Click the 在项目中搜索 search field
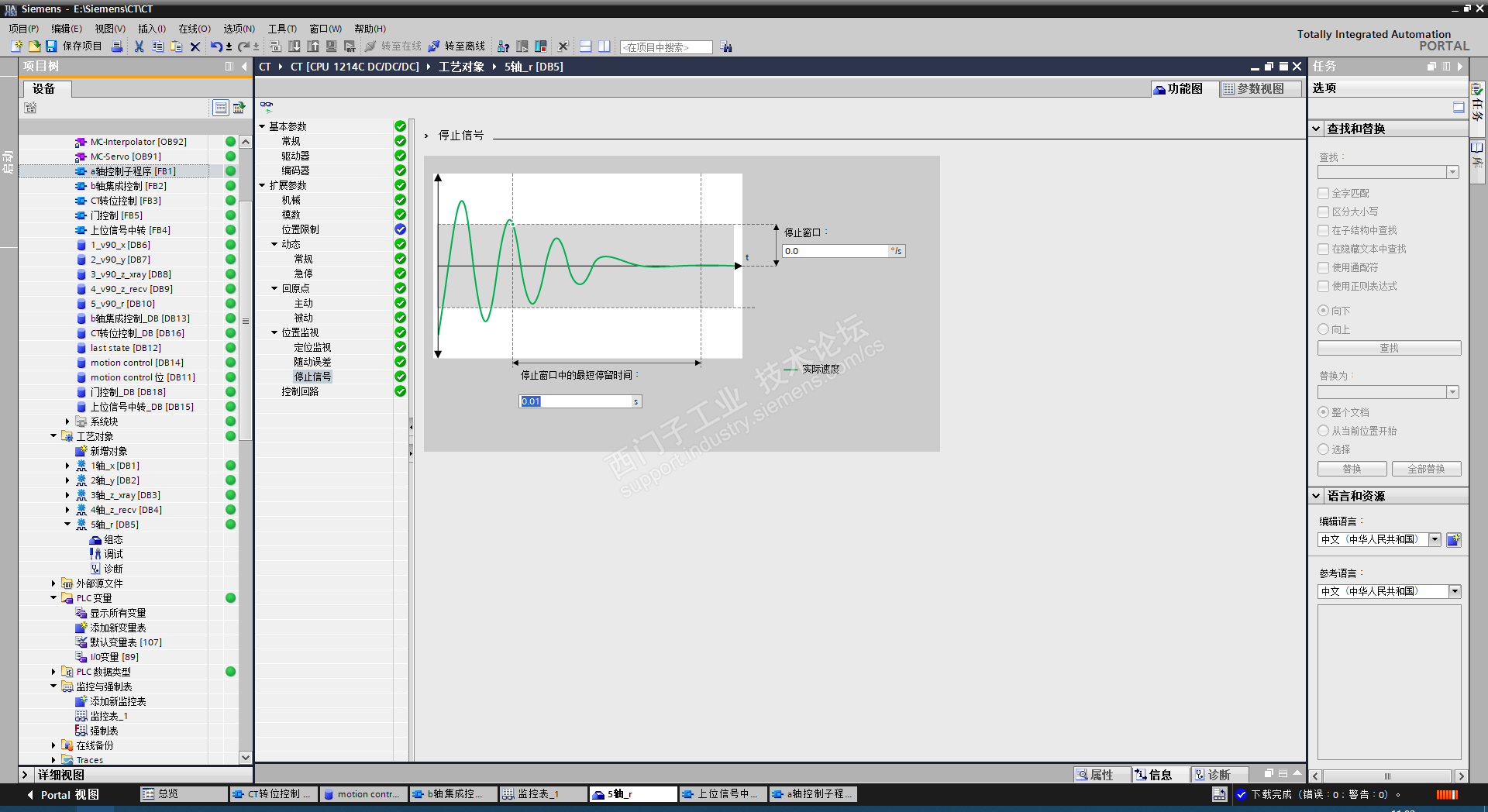 coord(666,47)
